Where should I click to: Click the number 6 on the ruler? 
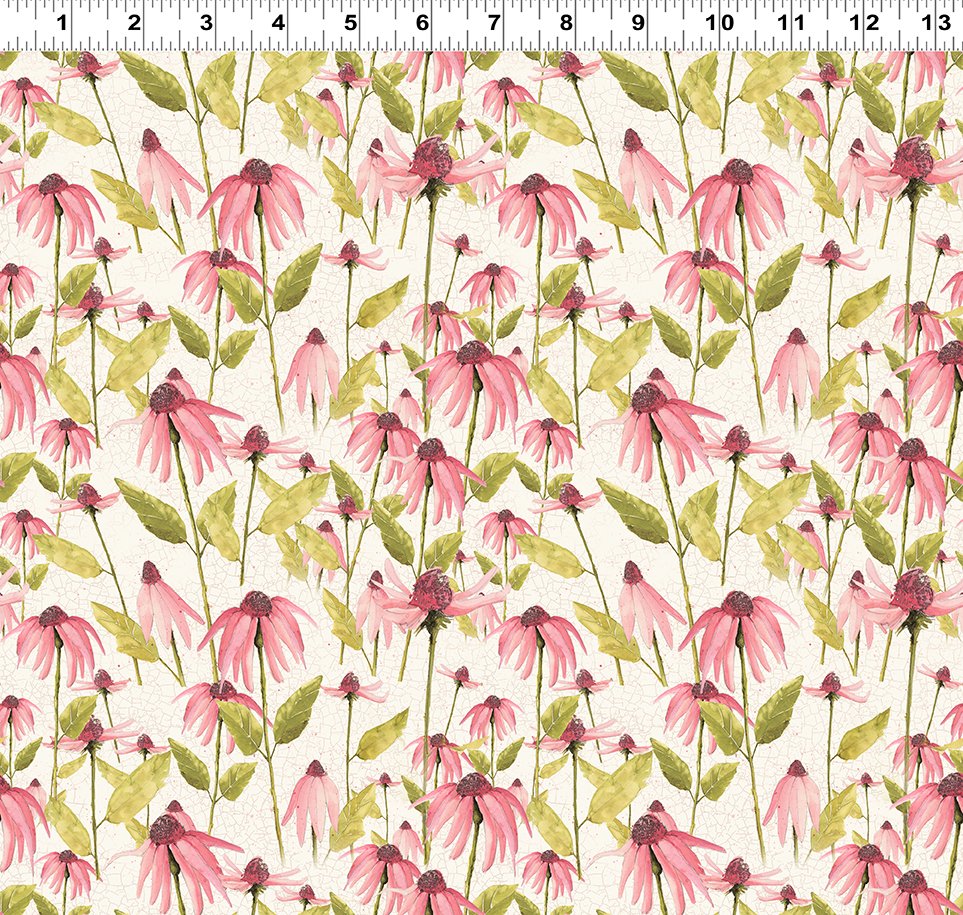point(422,23)
